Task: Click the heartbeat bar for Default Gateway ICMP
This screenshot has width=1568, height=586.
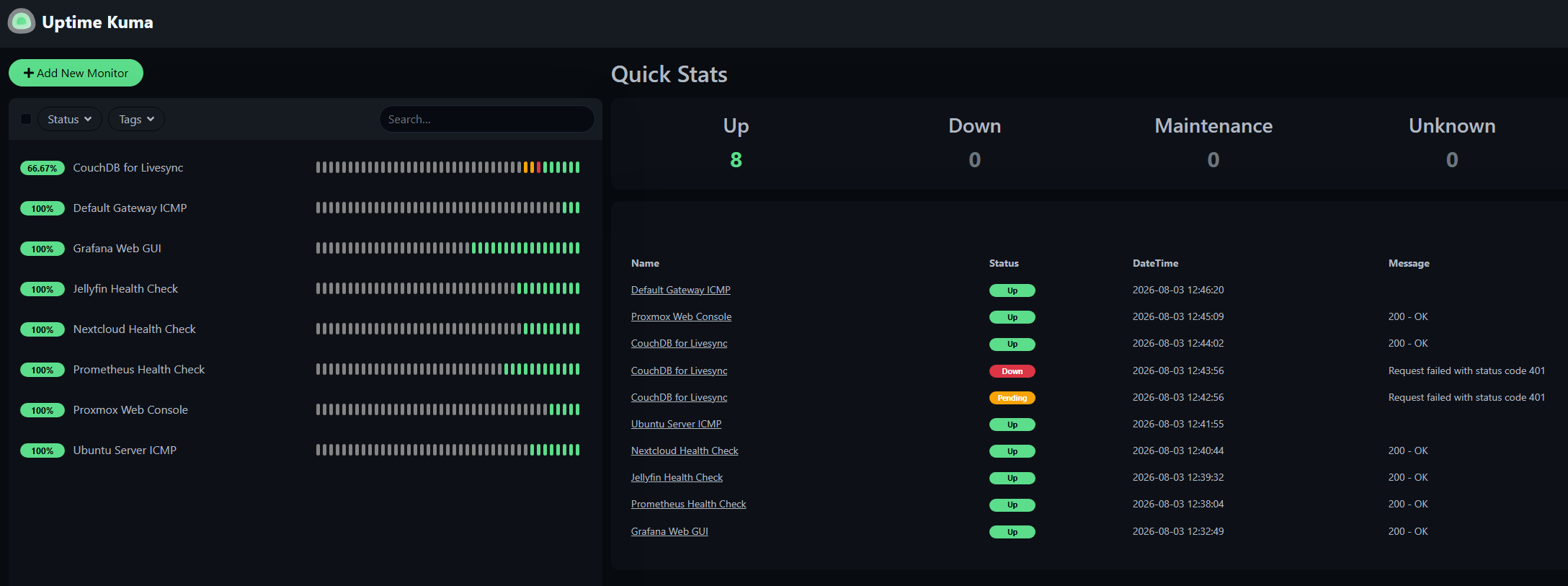Action: [447, 208]
